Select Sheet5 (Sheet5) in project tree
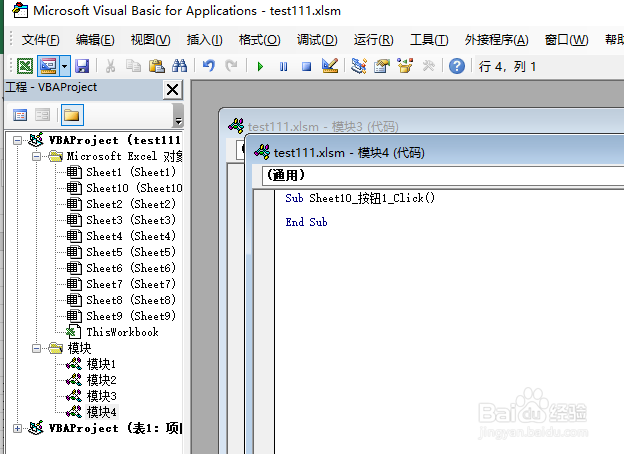Viewport: 624px width, 454px height. [121, 252]
